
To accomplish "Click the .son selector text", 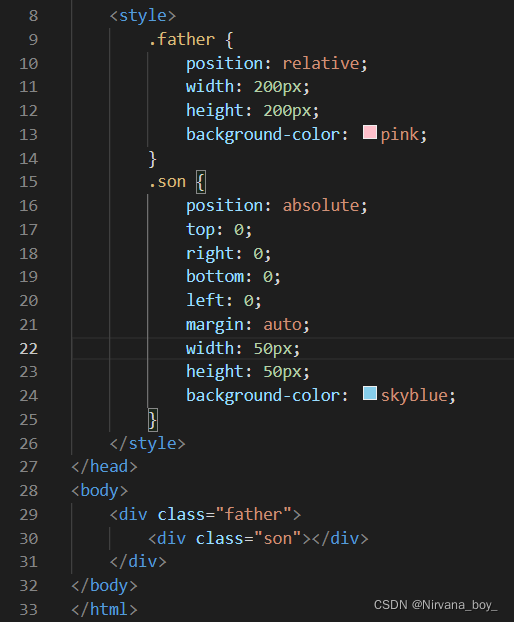I will [167, 182].
